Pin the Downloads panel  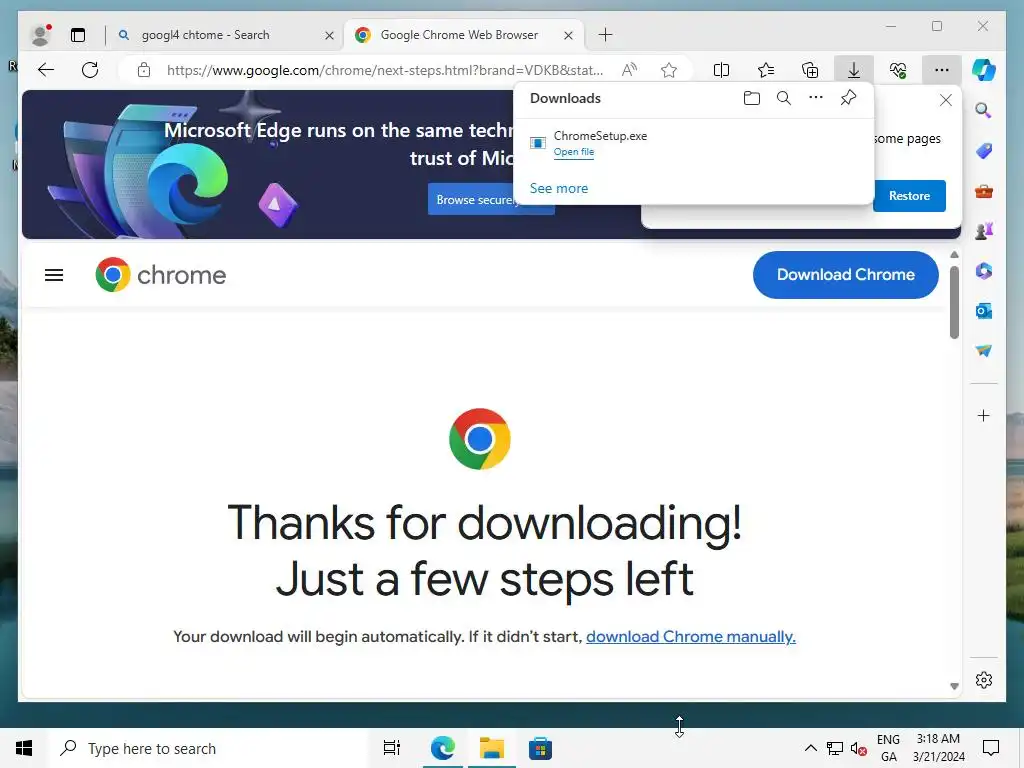coord(848,98)
